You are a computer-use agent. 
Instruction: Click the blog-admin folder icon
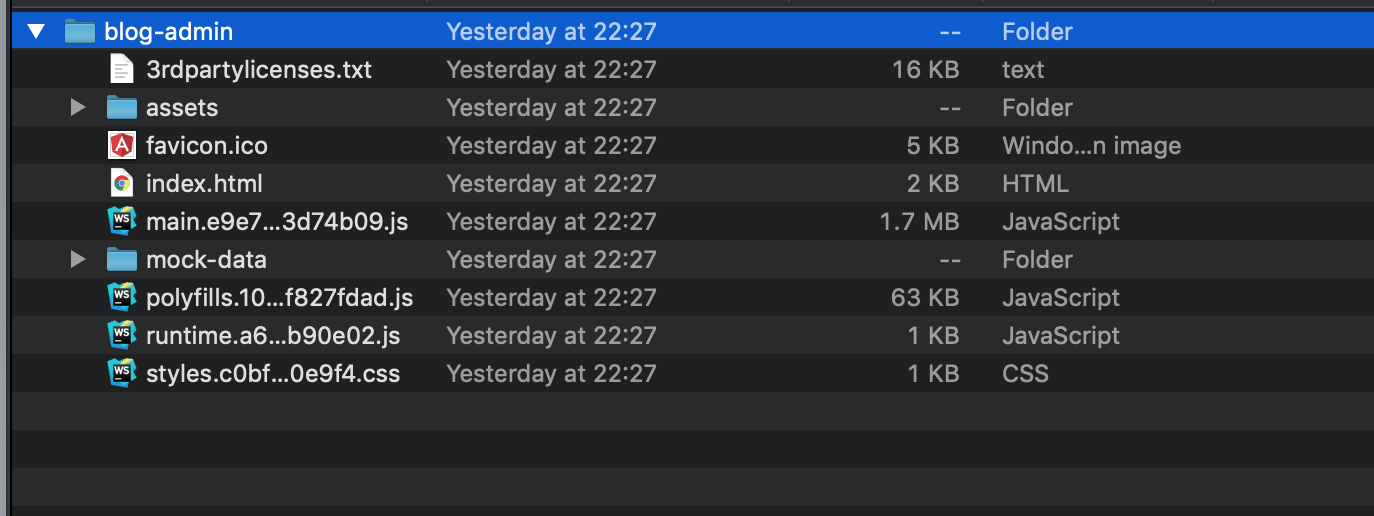coord(79,32)
